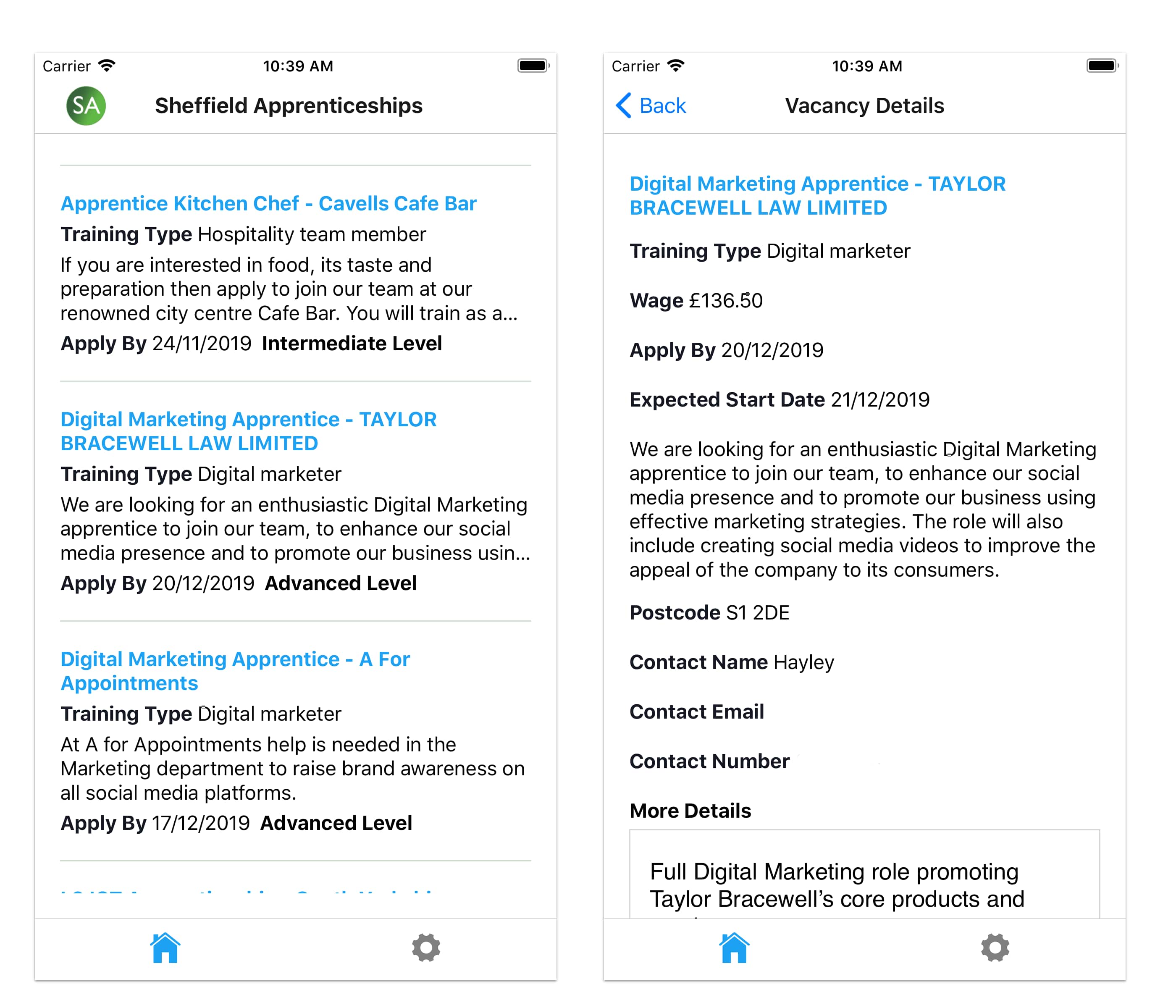This screenshot has height=1008, width=1176.
Task: Open Home tab icon on left screen
Action: [x=165, y=947]
